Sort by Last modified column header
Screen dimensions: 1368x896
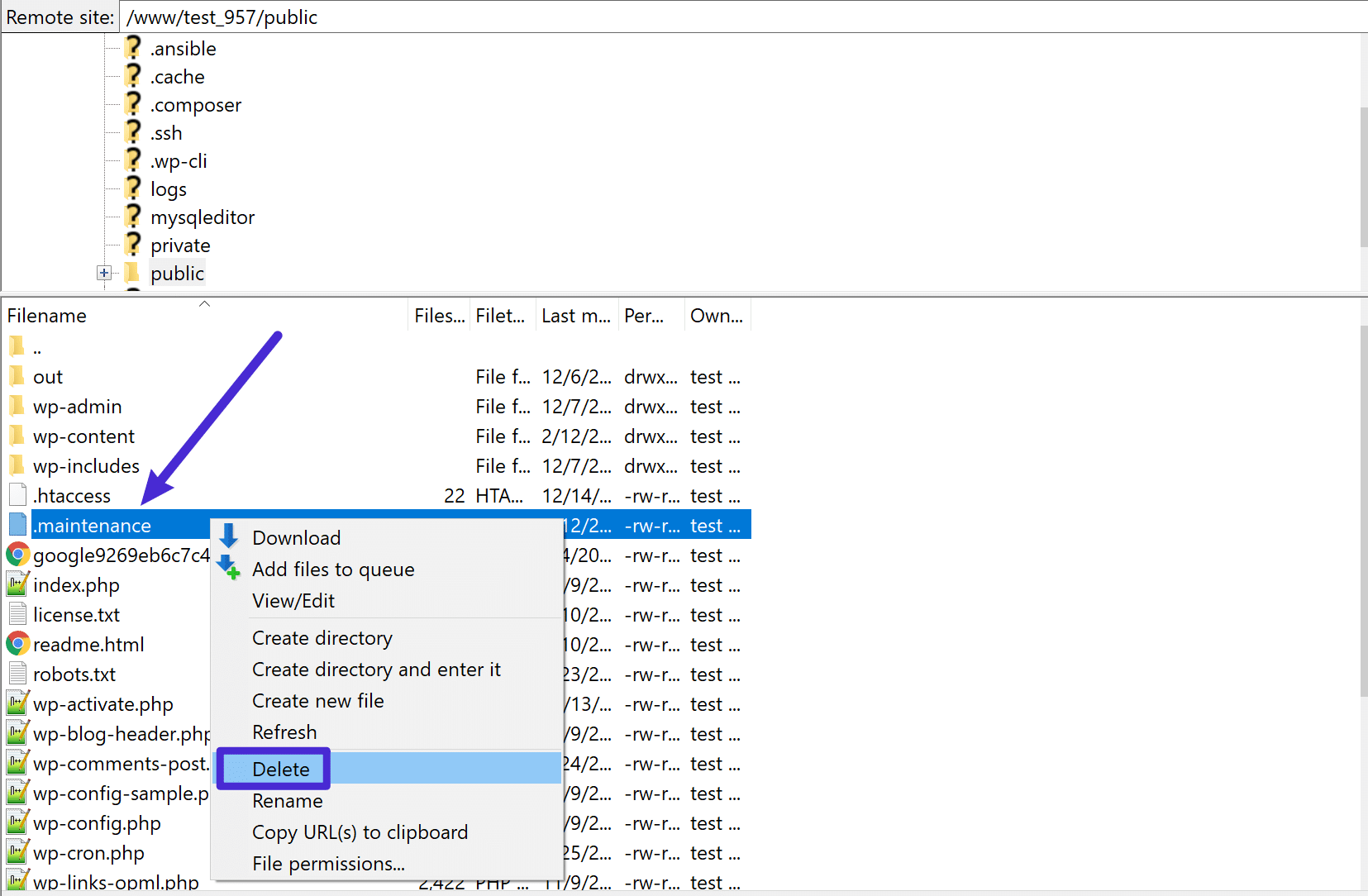click(x=575, y=316)
